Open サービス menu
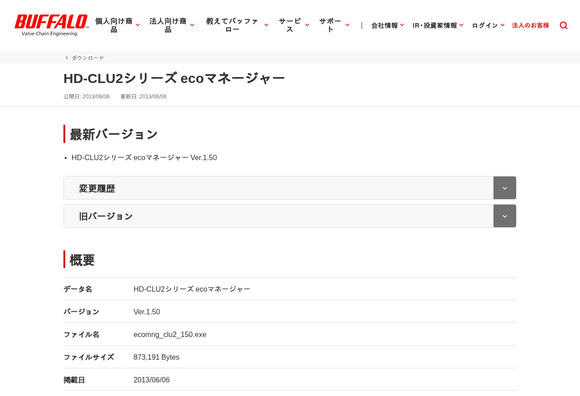This screenshot has height=396, width=580. [294, 25]
